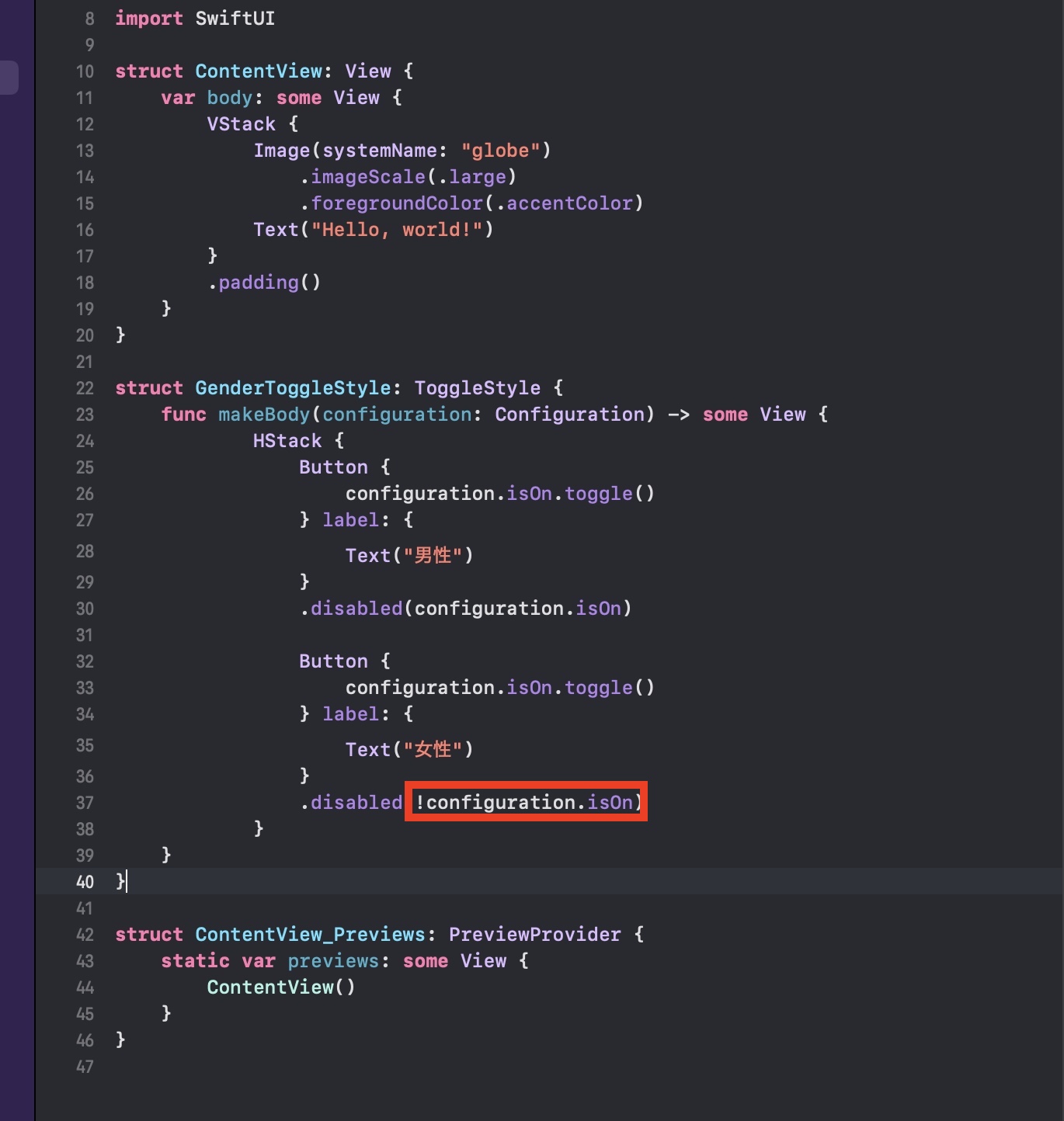The width and height of the screenshot is (1064, 1121).
Task: Click the "func" keyword
Action: (x=184, y=415)
